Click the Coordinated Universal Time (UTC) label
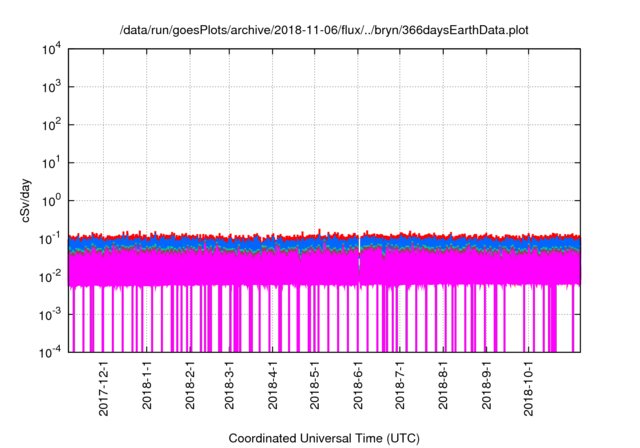 click(x=324, y=438)
